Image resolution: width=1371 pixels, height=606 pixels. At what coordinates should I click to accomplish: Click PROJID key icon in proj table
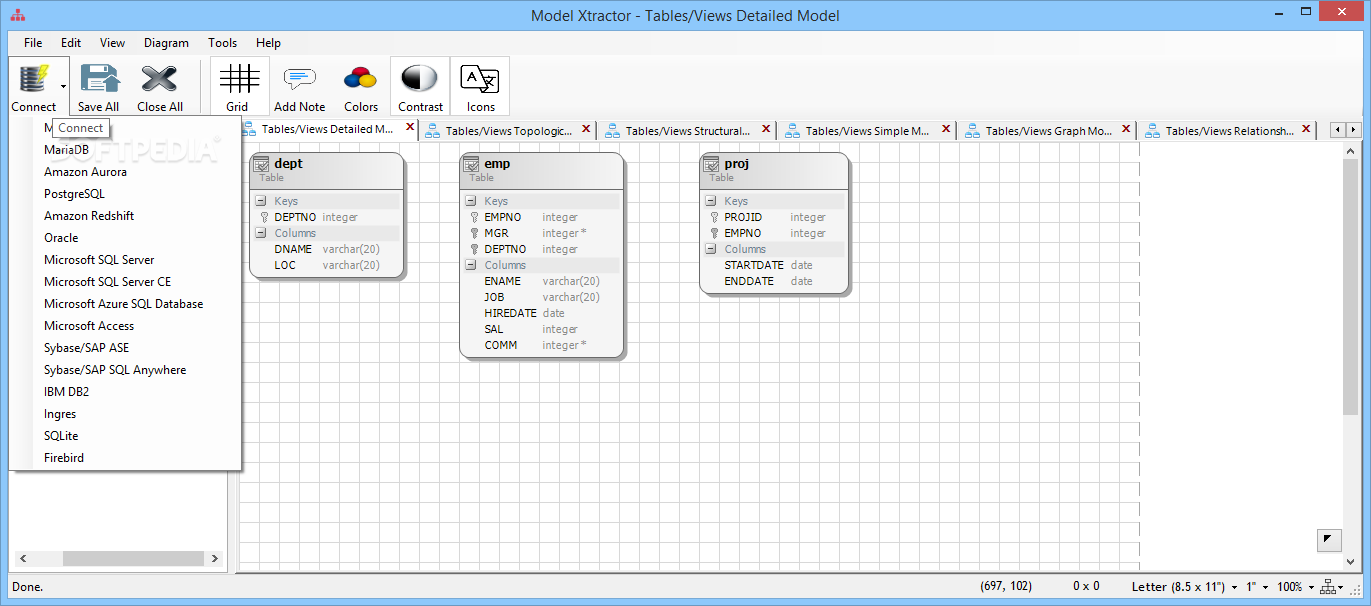coord(714,217)
